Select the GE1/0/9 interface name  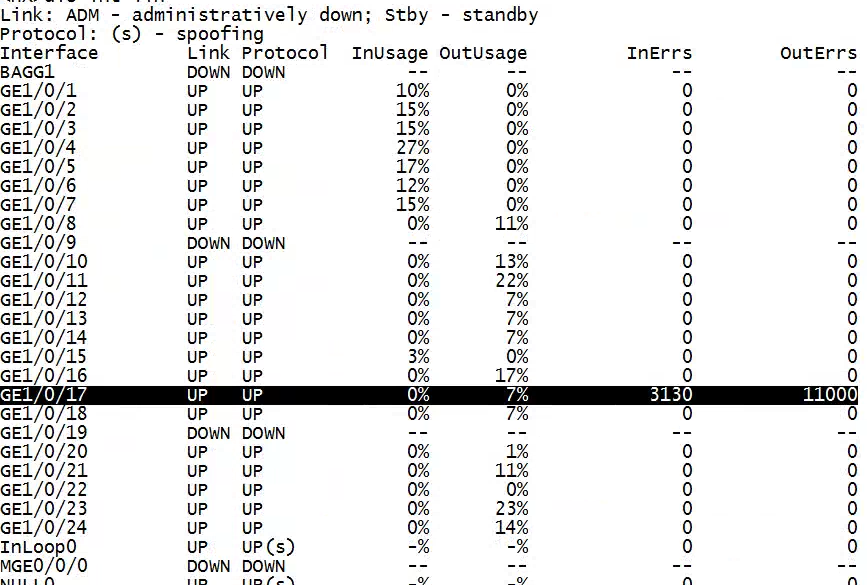[x=38, y=243]
